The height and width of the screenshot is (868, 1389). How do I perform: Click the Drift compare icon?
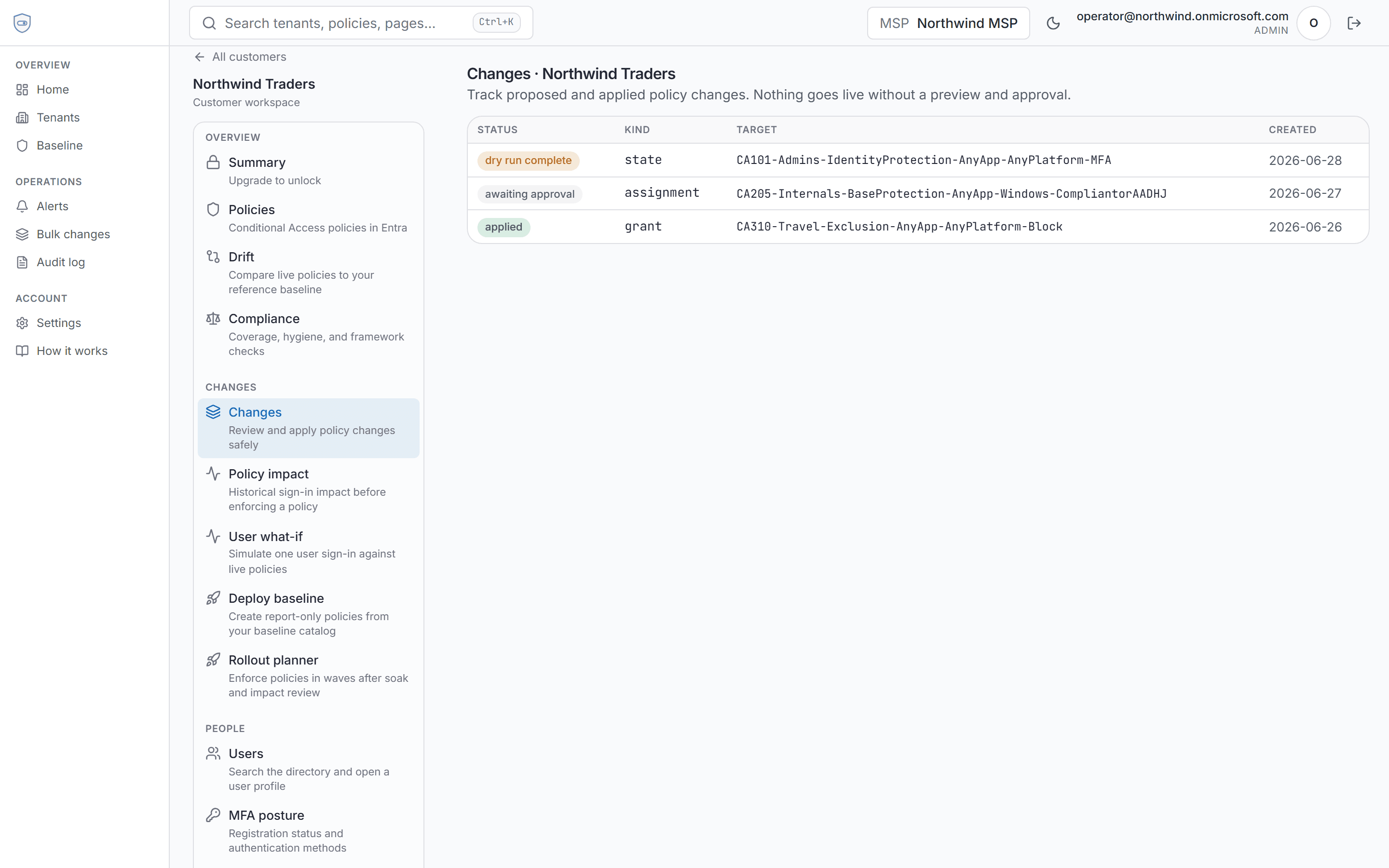click(213, 257)
